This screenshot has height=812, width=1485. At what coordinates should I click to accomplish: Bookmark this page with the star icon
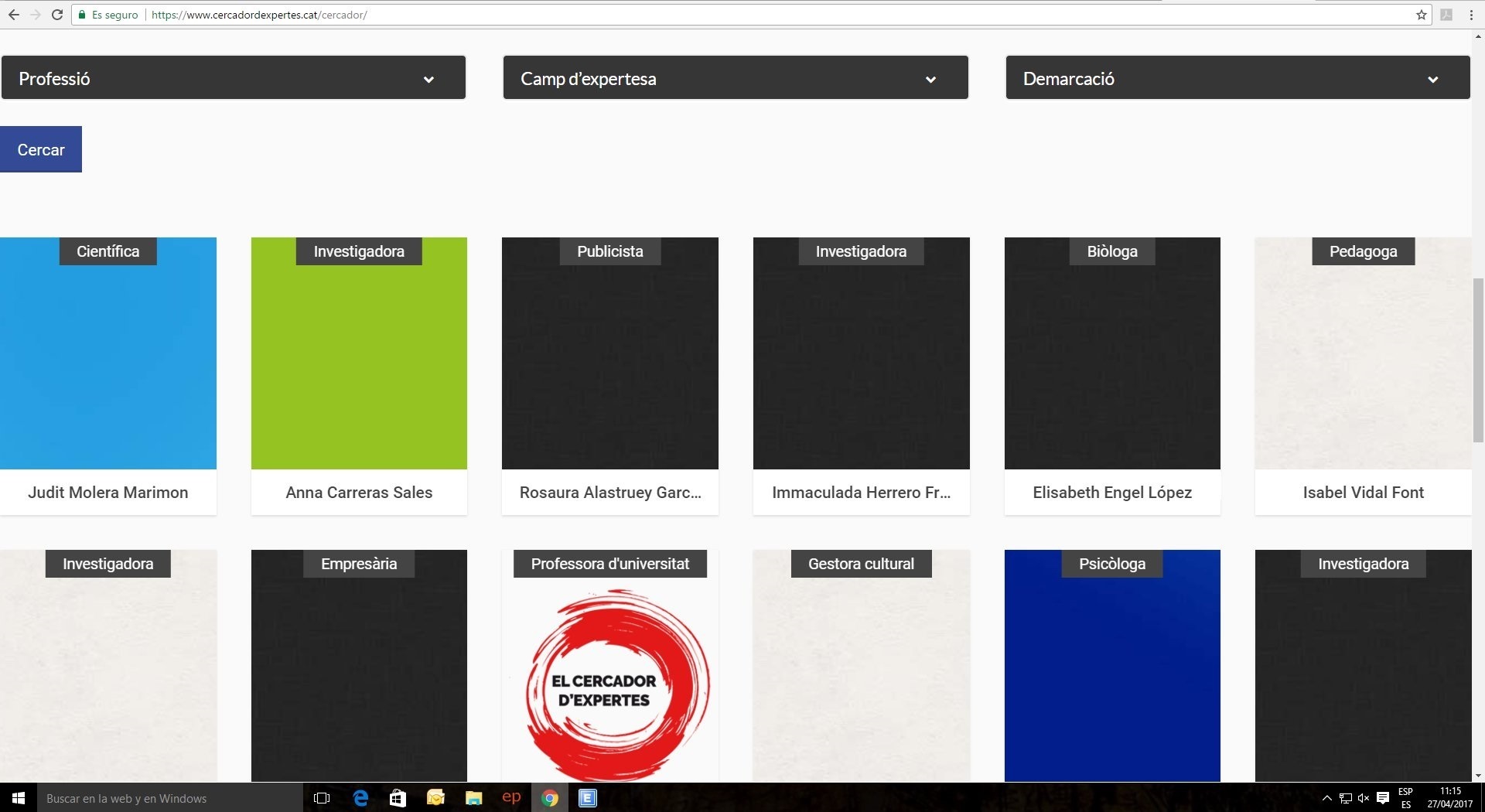pos(1421,15)
